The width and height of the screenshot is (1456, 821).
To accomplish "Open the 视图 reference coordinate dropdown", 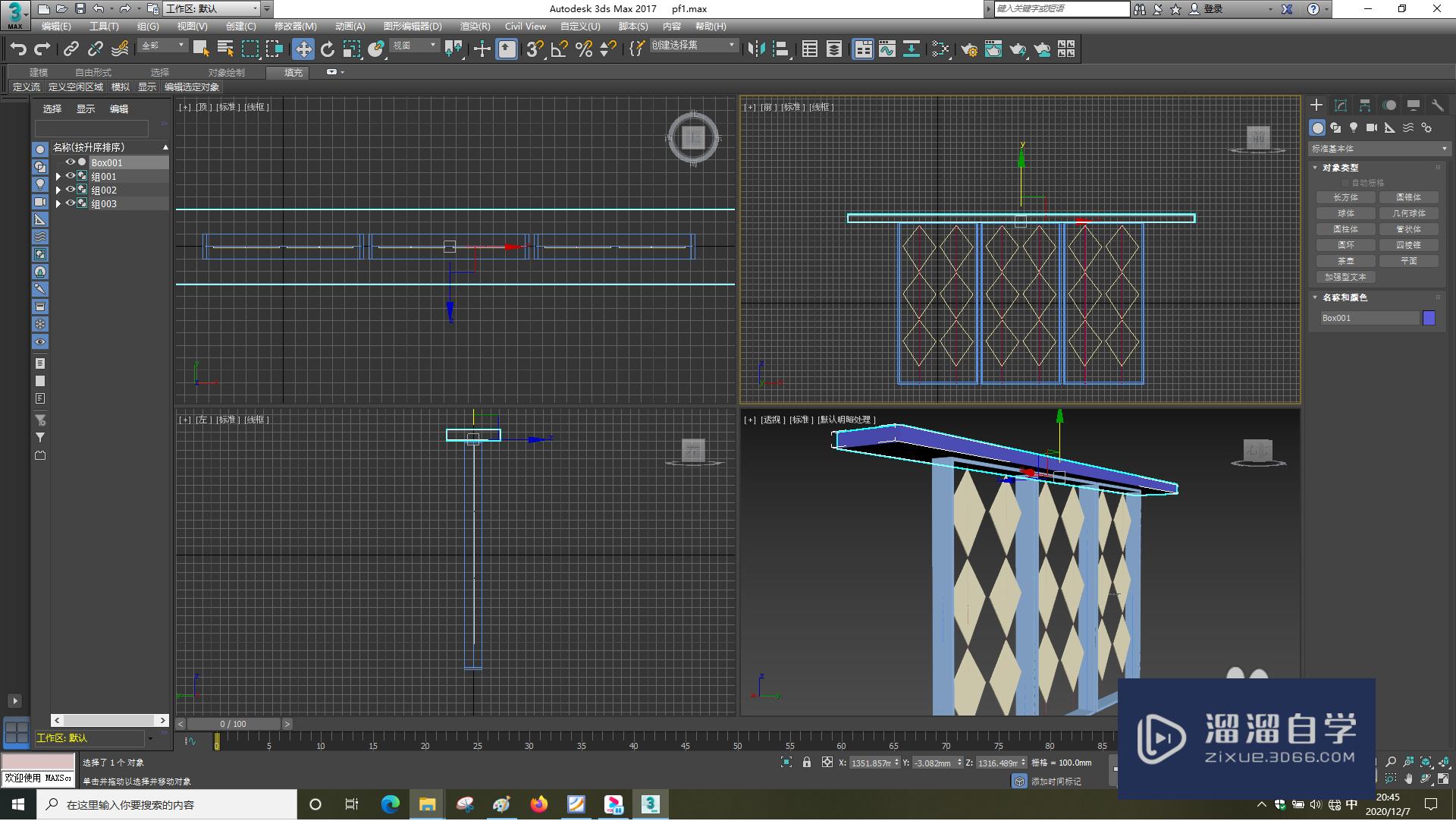I will tap(414, 46).
